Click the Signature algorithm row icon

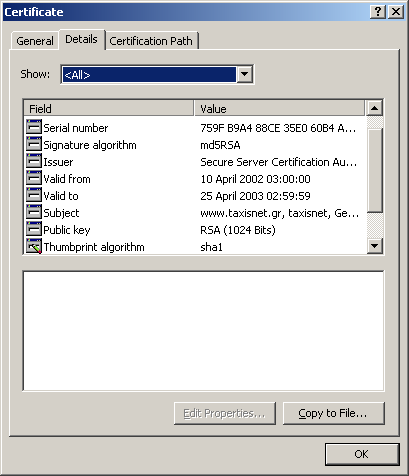tap(34, 144)
